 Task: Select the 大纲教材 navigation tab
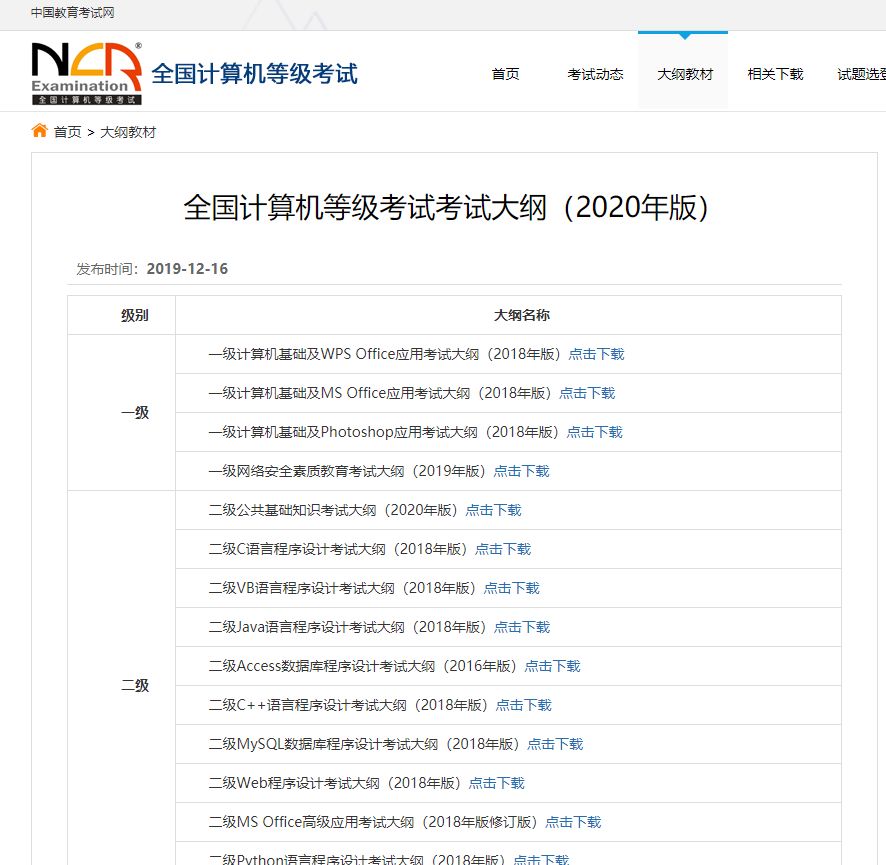point(683,73)
